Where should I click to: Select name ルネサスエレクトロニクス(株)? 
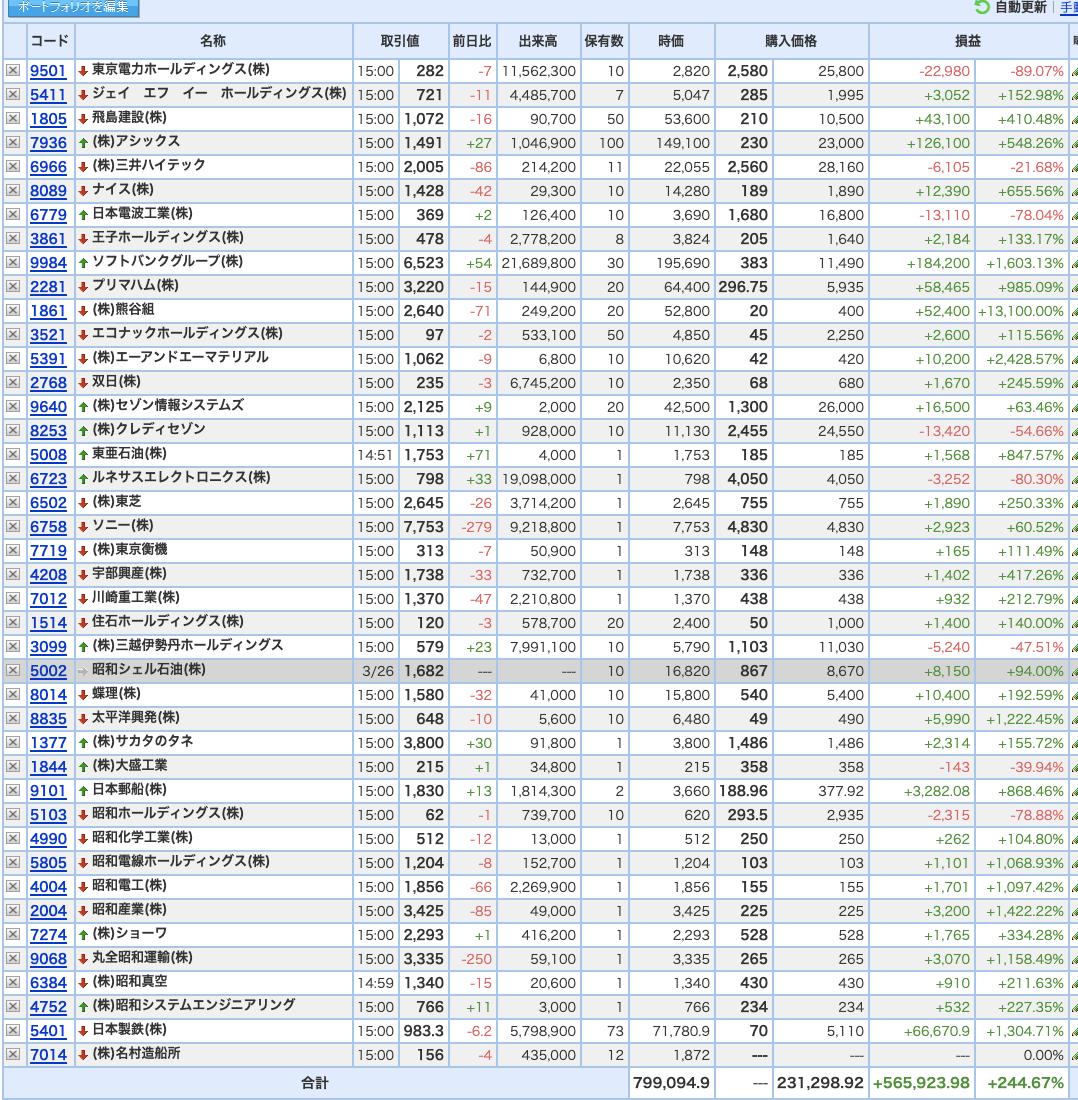(x=181, y=478)
